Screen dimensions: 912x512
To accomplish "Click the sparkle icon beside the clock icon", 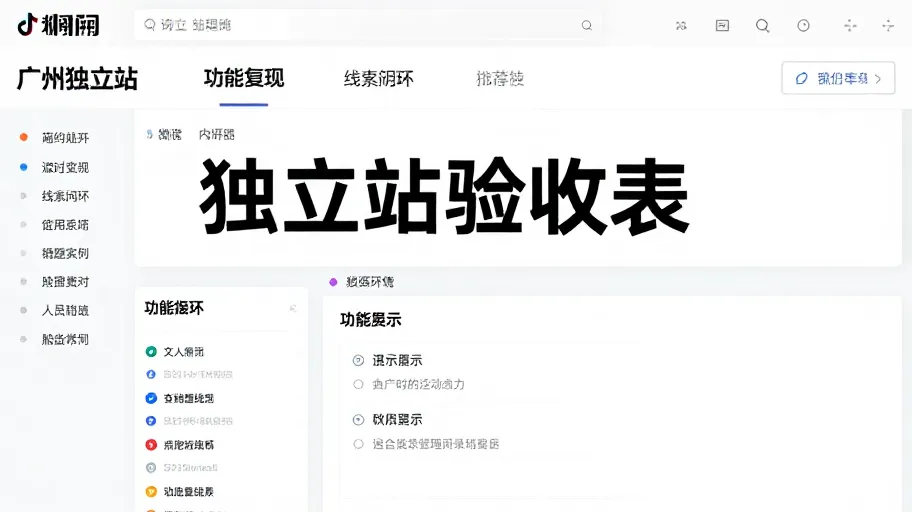I will [x=850, y=25].
